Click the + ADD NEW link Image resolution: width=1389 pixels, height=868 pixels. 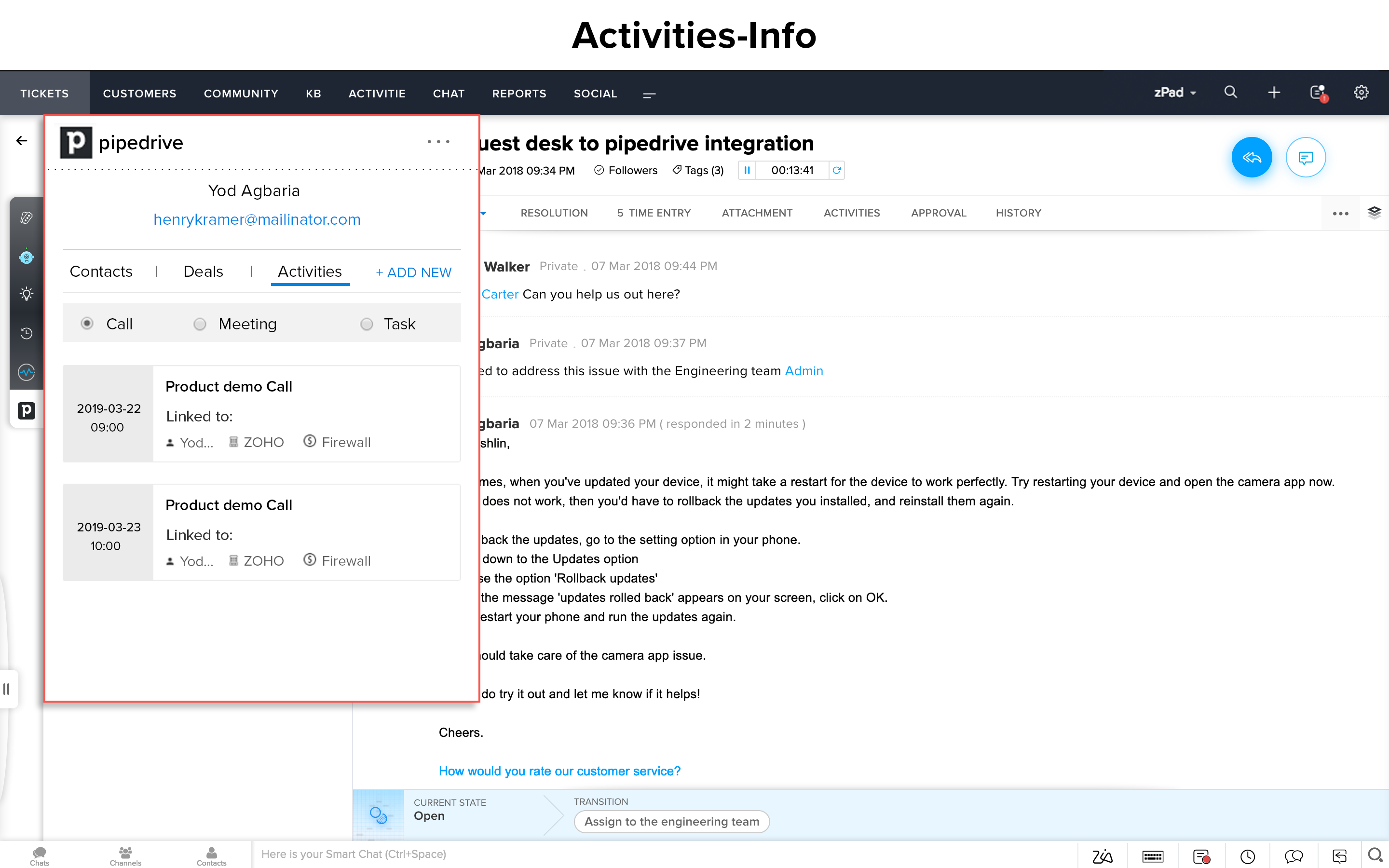pos(413,272)
